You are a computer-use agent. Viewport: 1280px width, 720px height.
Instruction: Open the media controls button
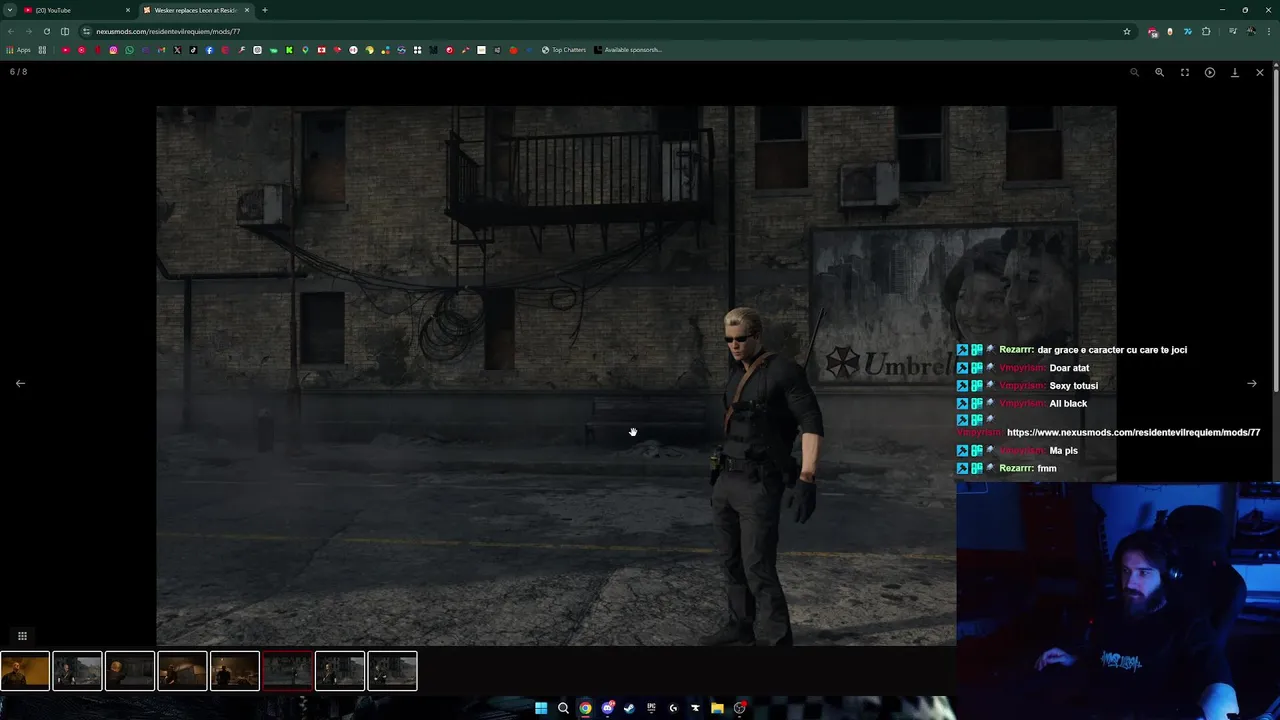(x=1233, y=31)
